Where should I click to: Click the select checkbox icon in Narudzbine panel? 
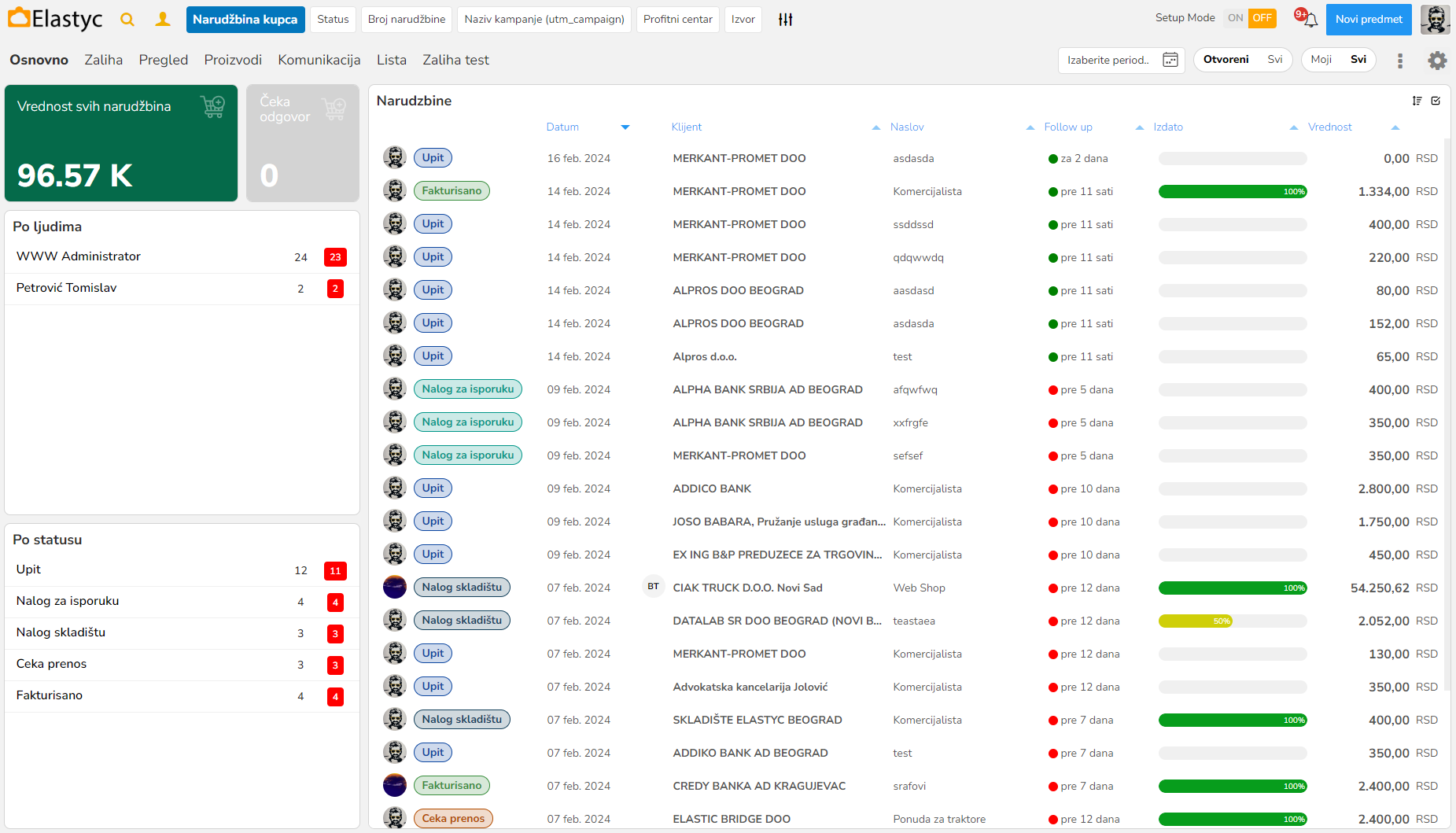1436,101
